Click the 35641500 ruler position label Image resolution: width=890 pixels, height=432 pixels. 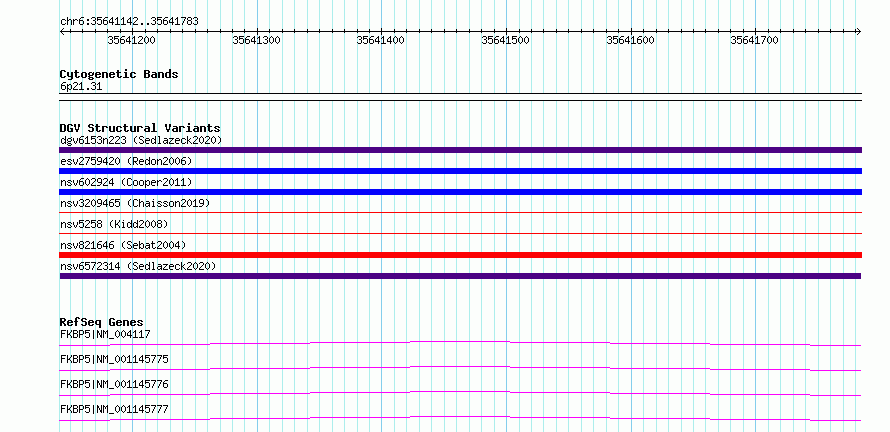point(505,40)
